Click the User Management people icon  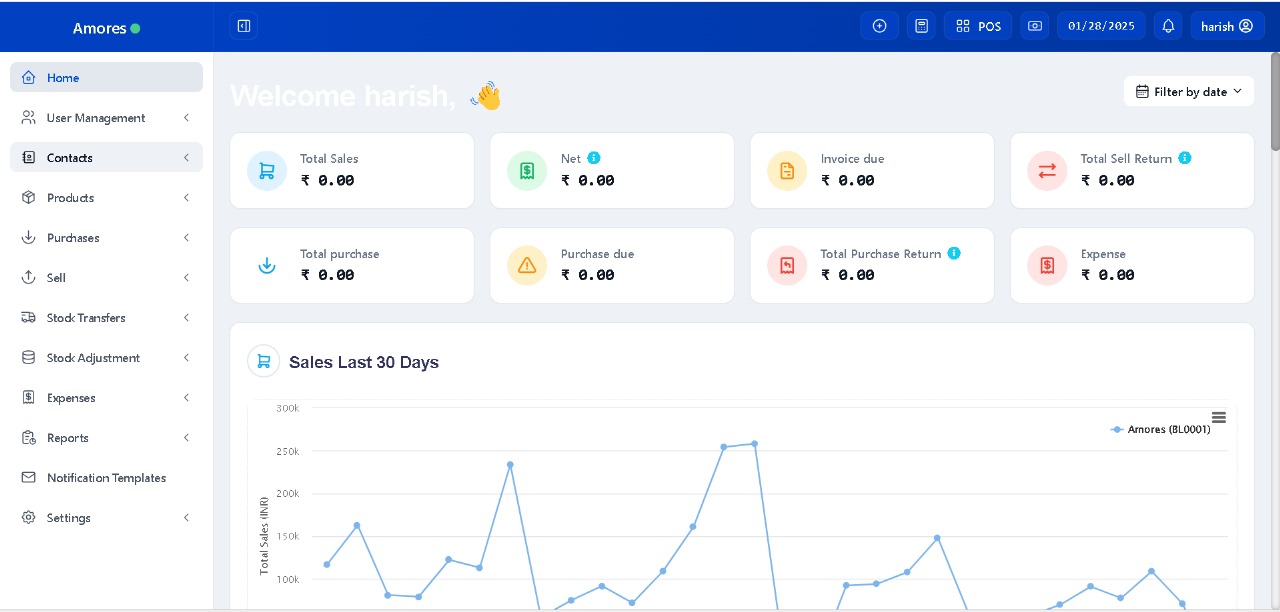pos(28,117)
